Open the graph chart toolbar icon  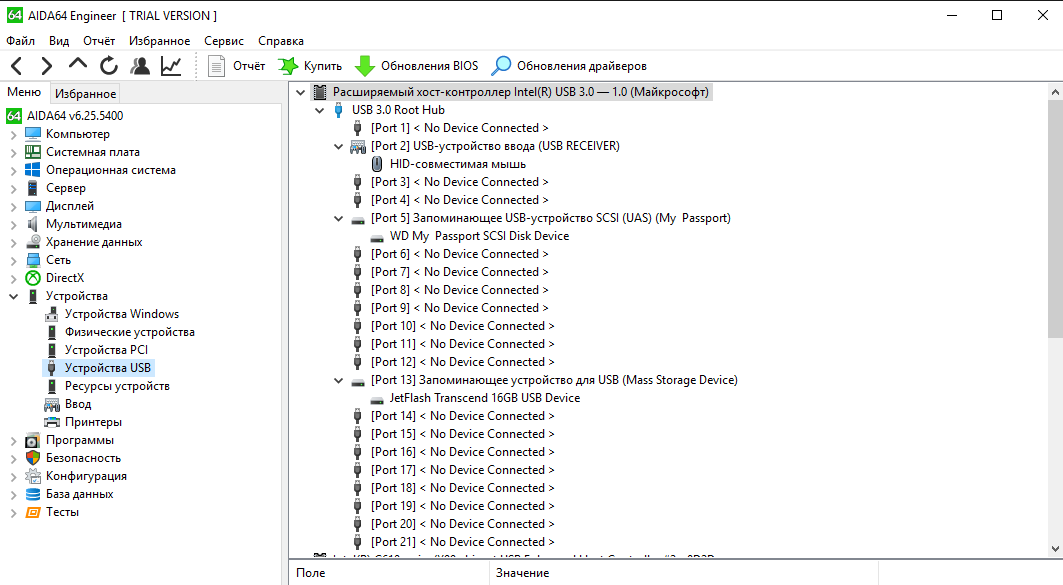coord(171,66)
